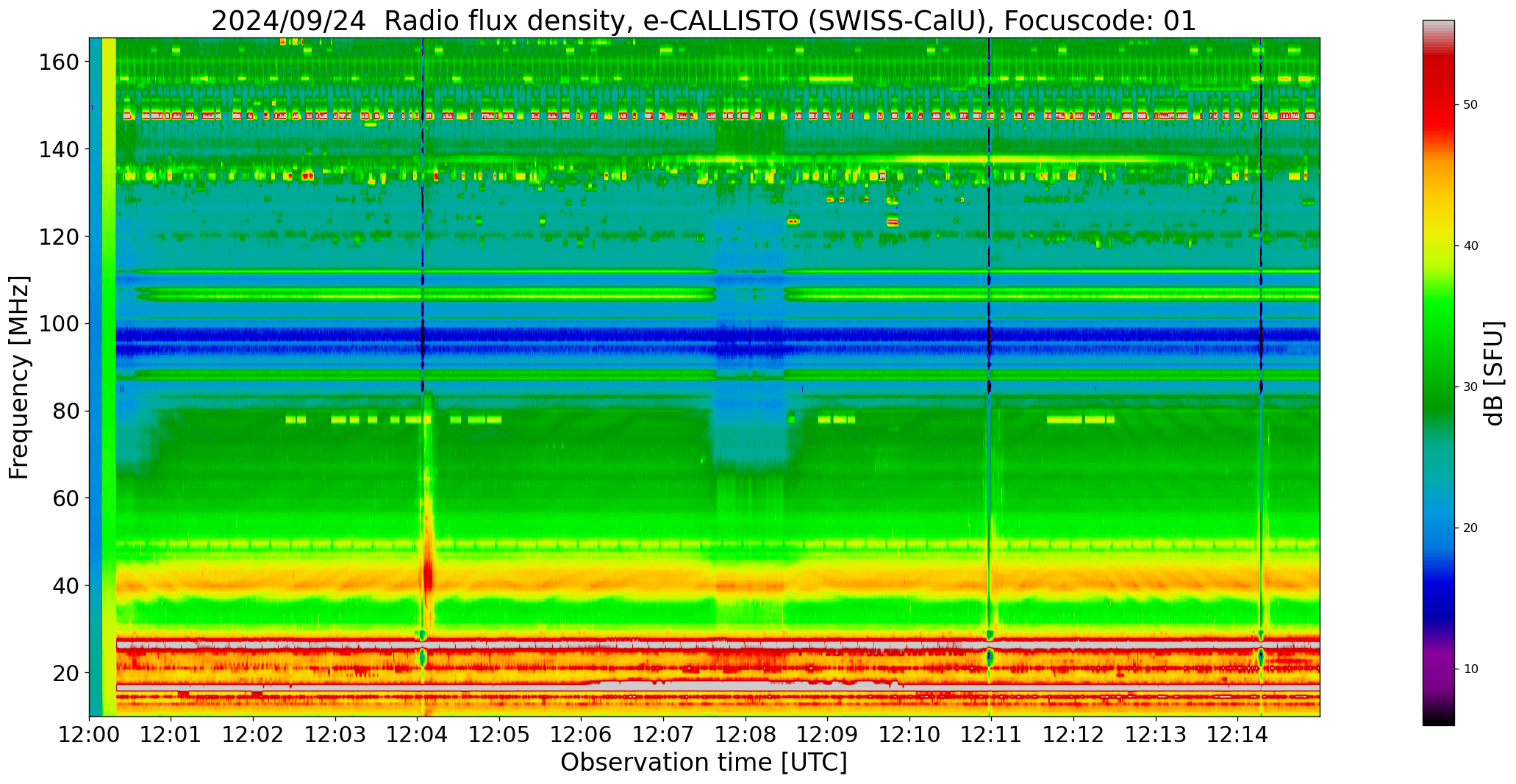Click the plot title text
Viewport: 1516px width, 784px height.
tap(704, 21)
